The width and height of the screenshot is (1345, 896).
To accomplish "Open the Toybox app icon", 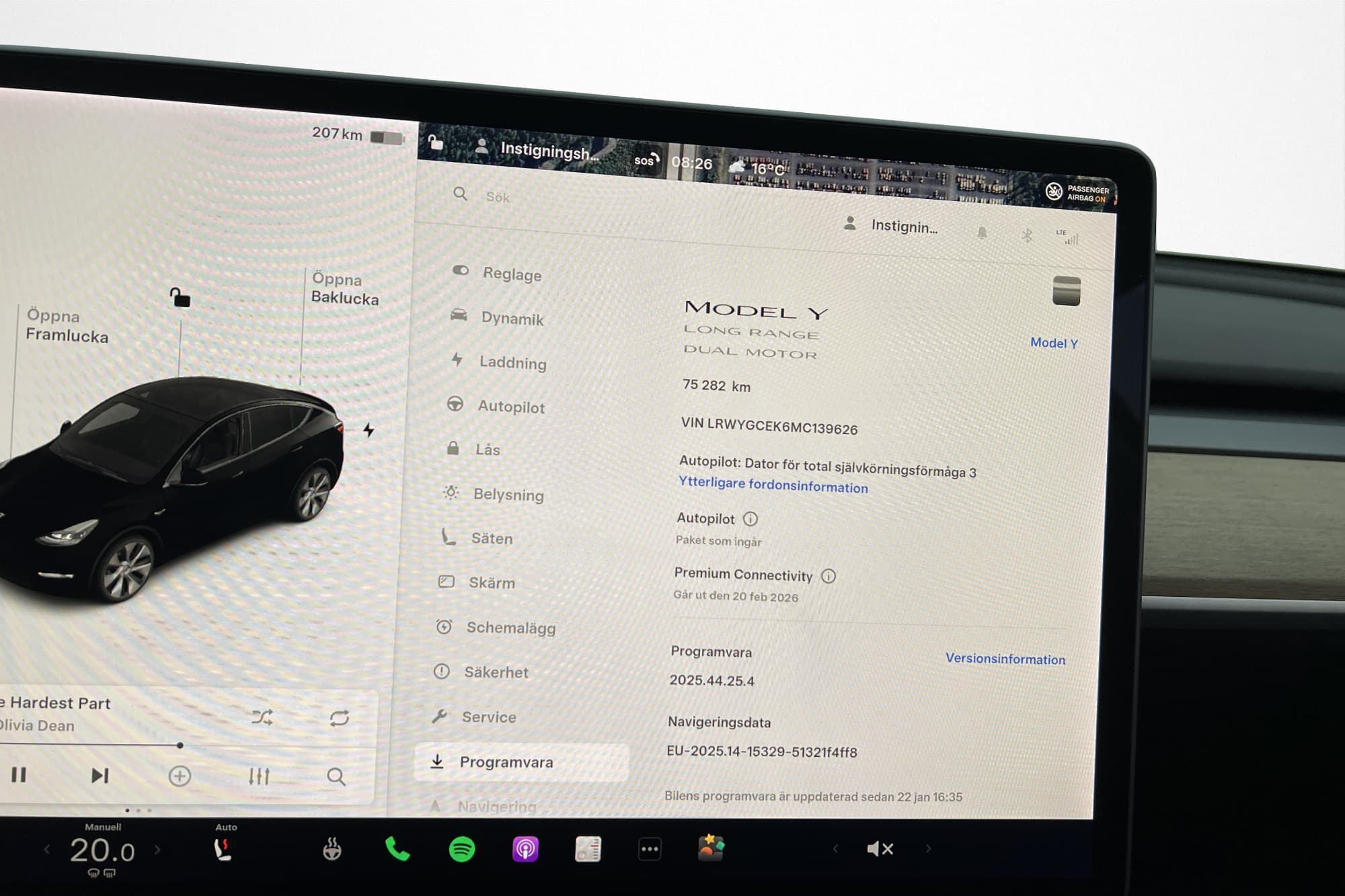I will 711,848.
